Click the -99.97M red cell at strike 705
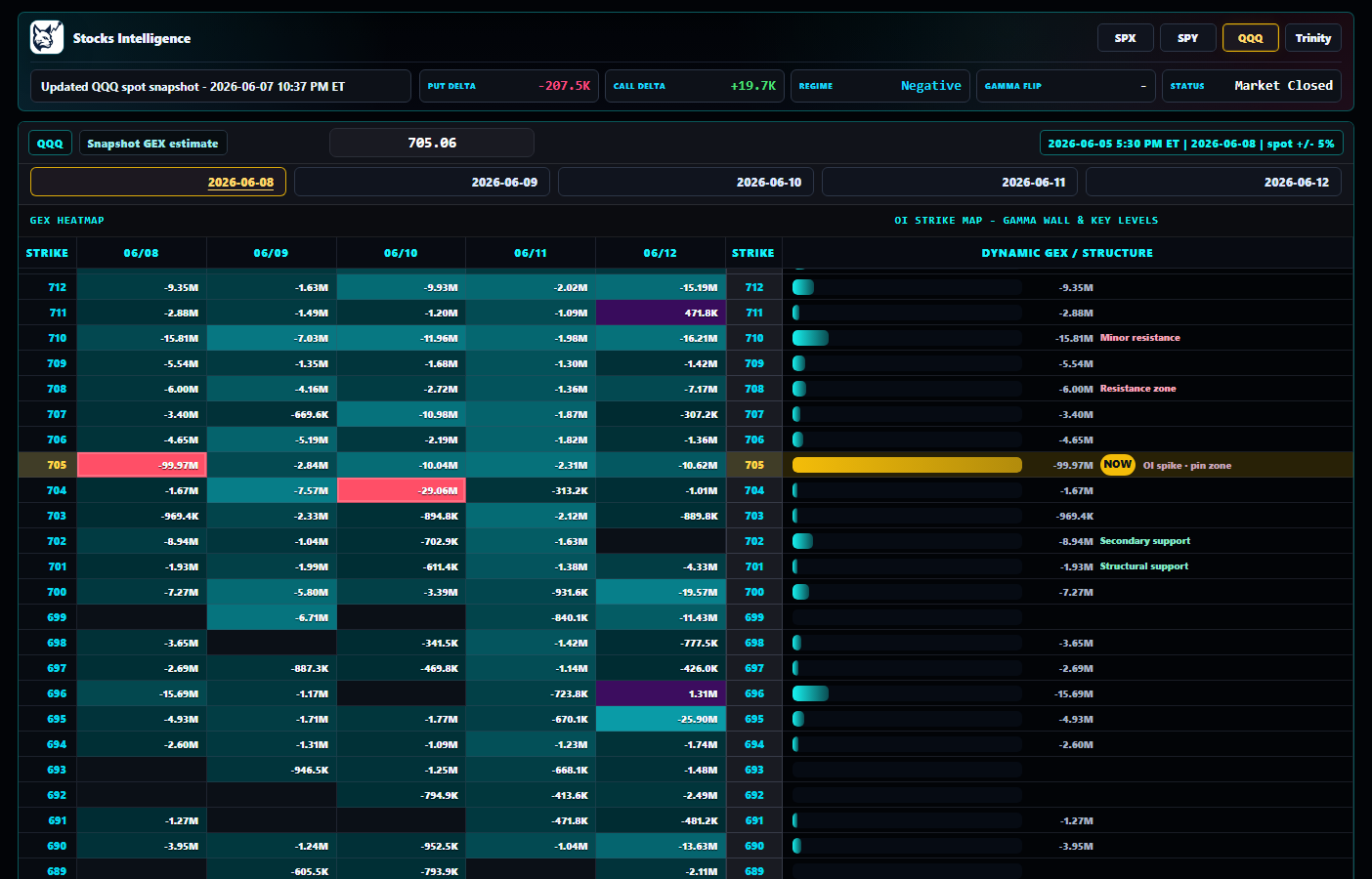This screenshot has width=1372, height=879. click(142, 465)
